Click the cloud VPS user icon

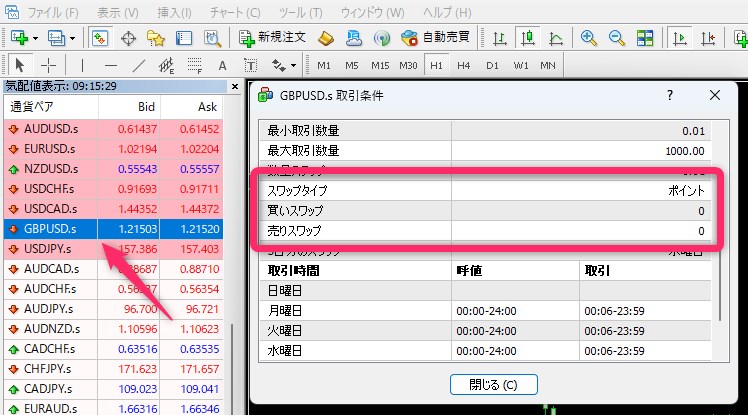pos(353,38)
